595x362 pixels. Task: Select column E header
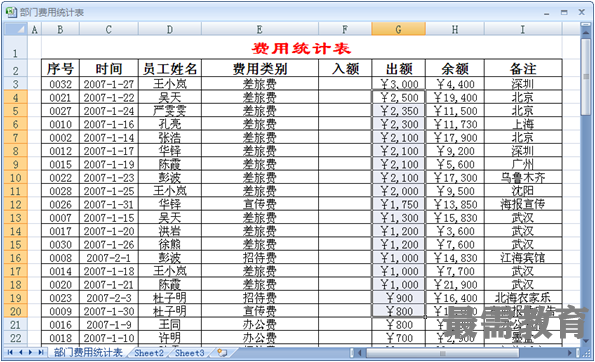(x=260, y=29)
